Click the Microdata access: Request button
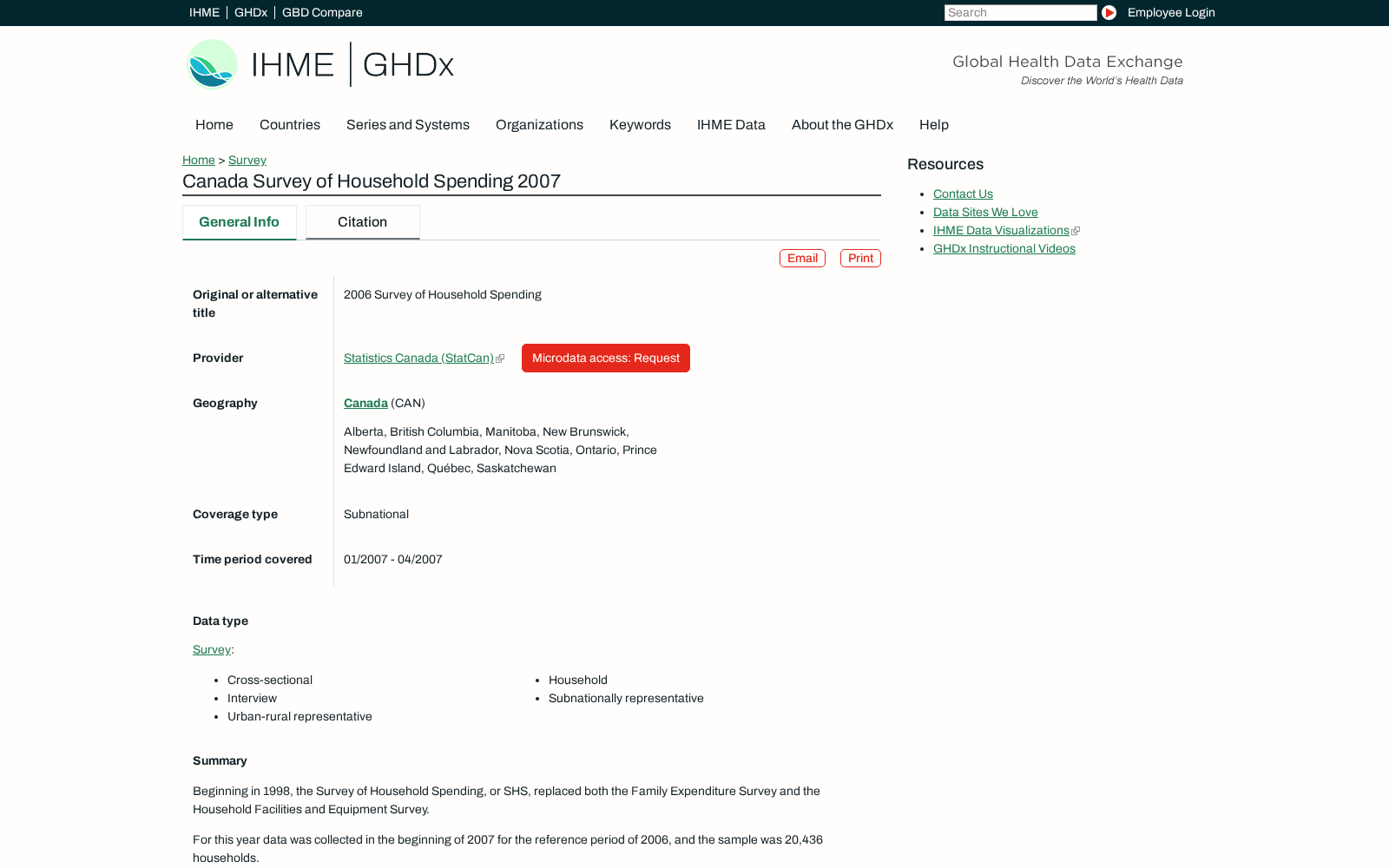 pos(606,358)
